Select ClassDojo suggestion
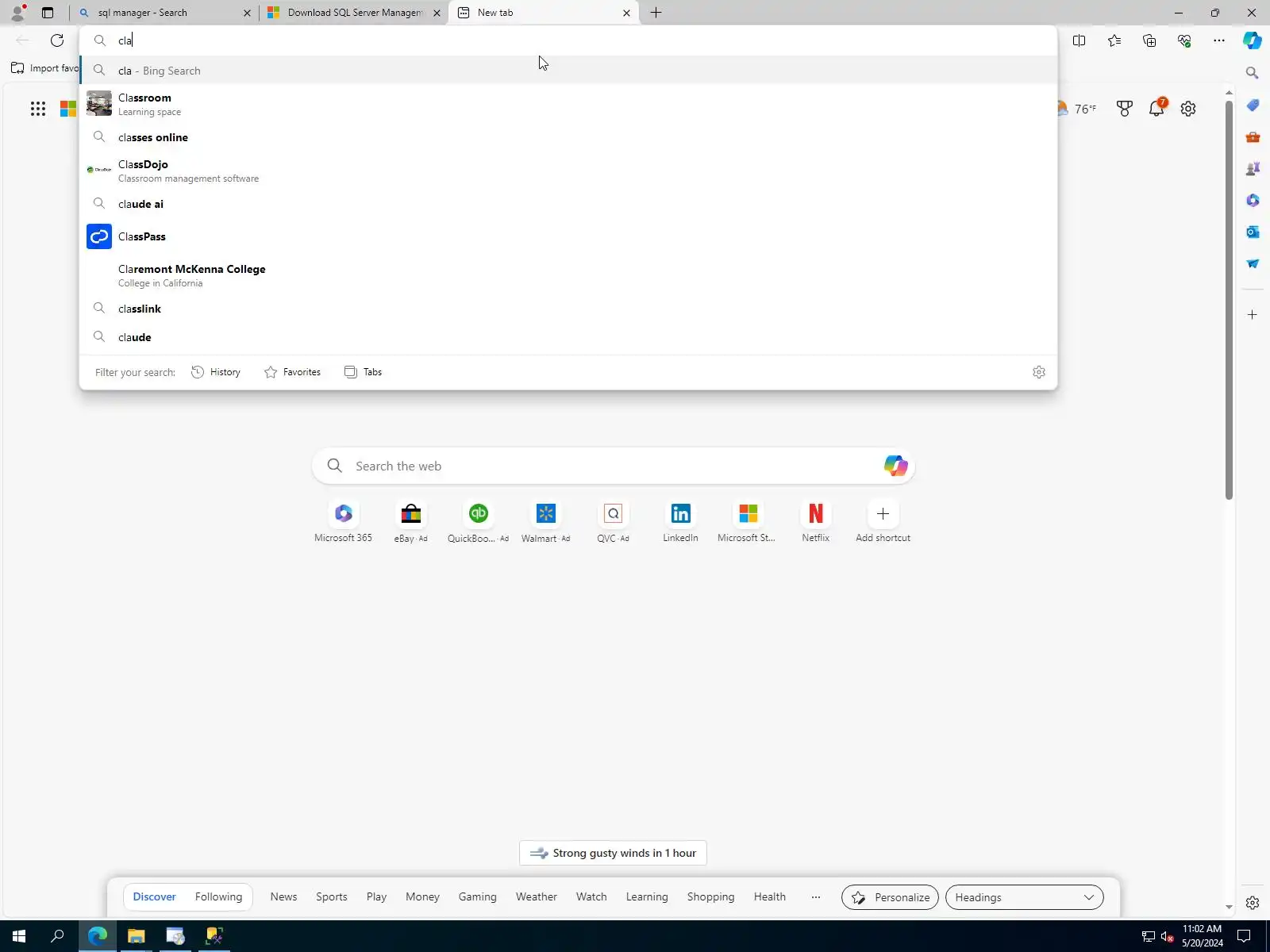Image resolution: width=1270 pixels, height=952 pixels. 568,171
